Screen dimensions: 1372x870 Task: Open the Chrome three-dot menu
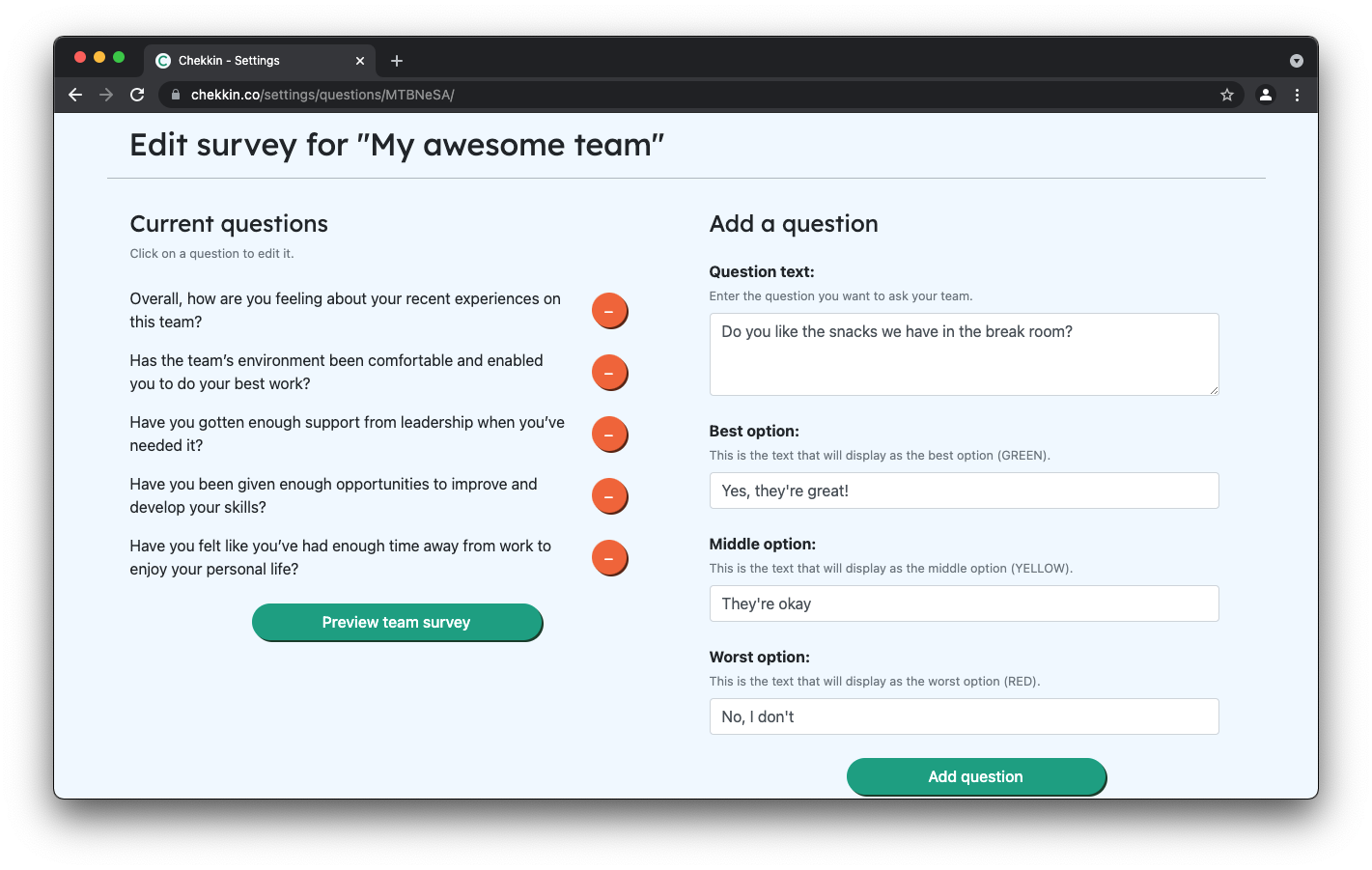[x=1297, y=95]
